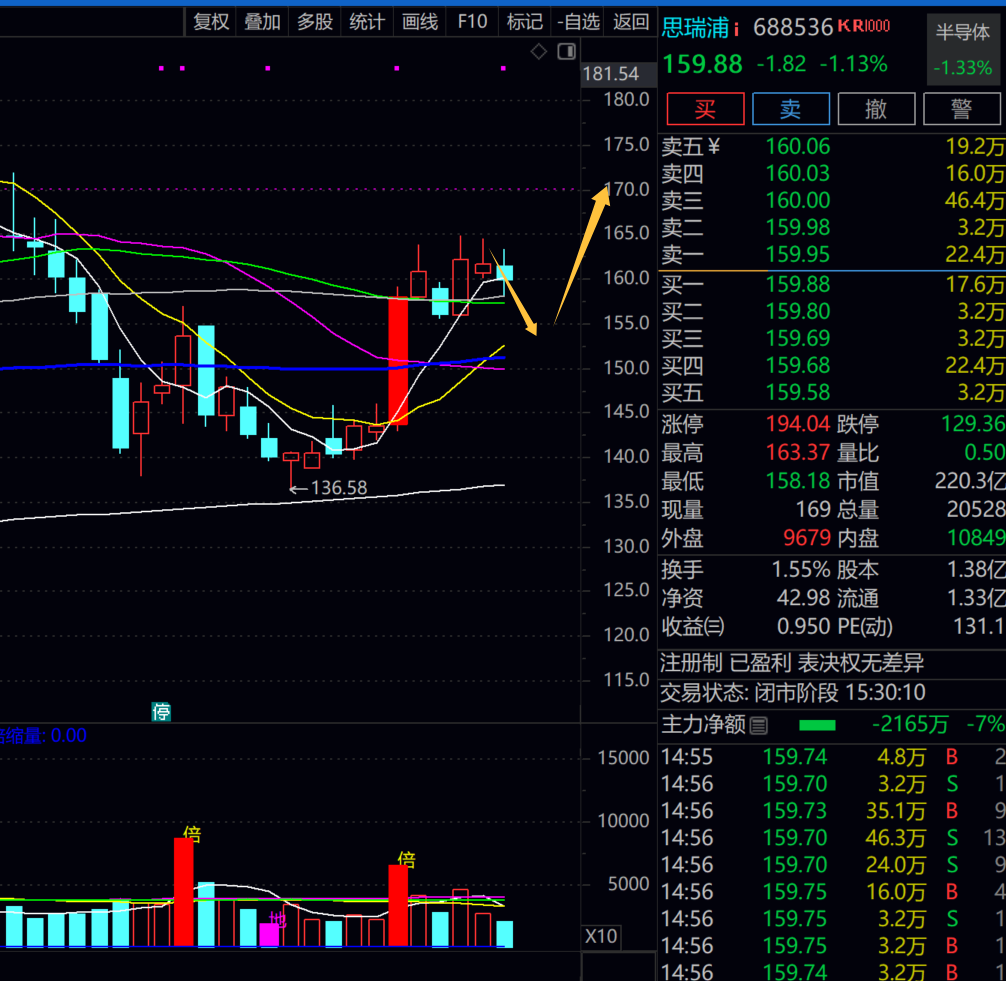This screenshot has height=981, width=1006.
Task: Click the diamond icon above the chart
Action: pos(539,52)
